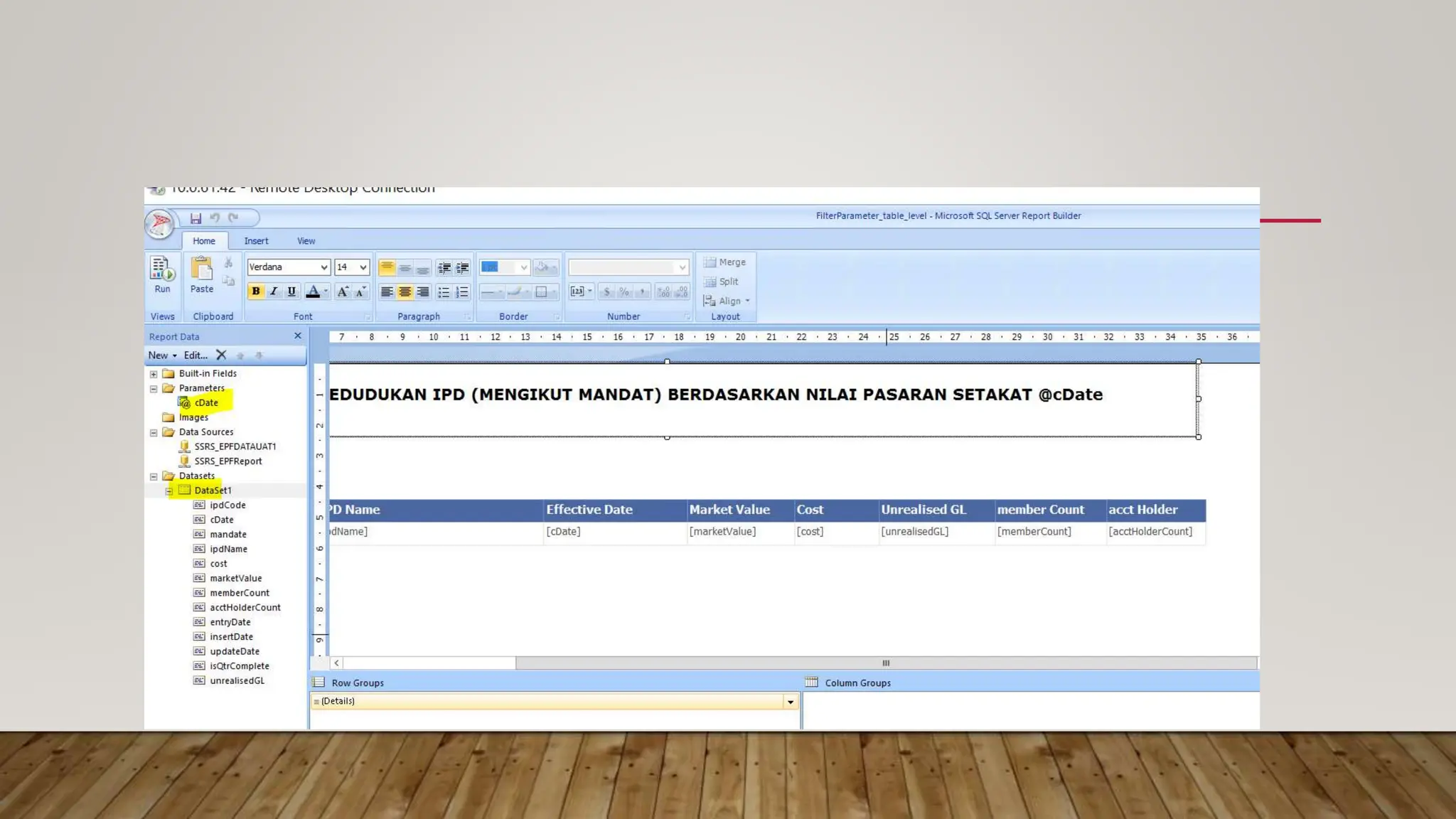Switch to the View ribbon tab

306,241
